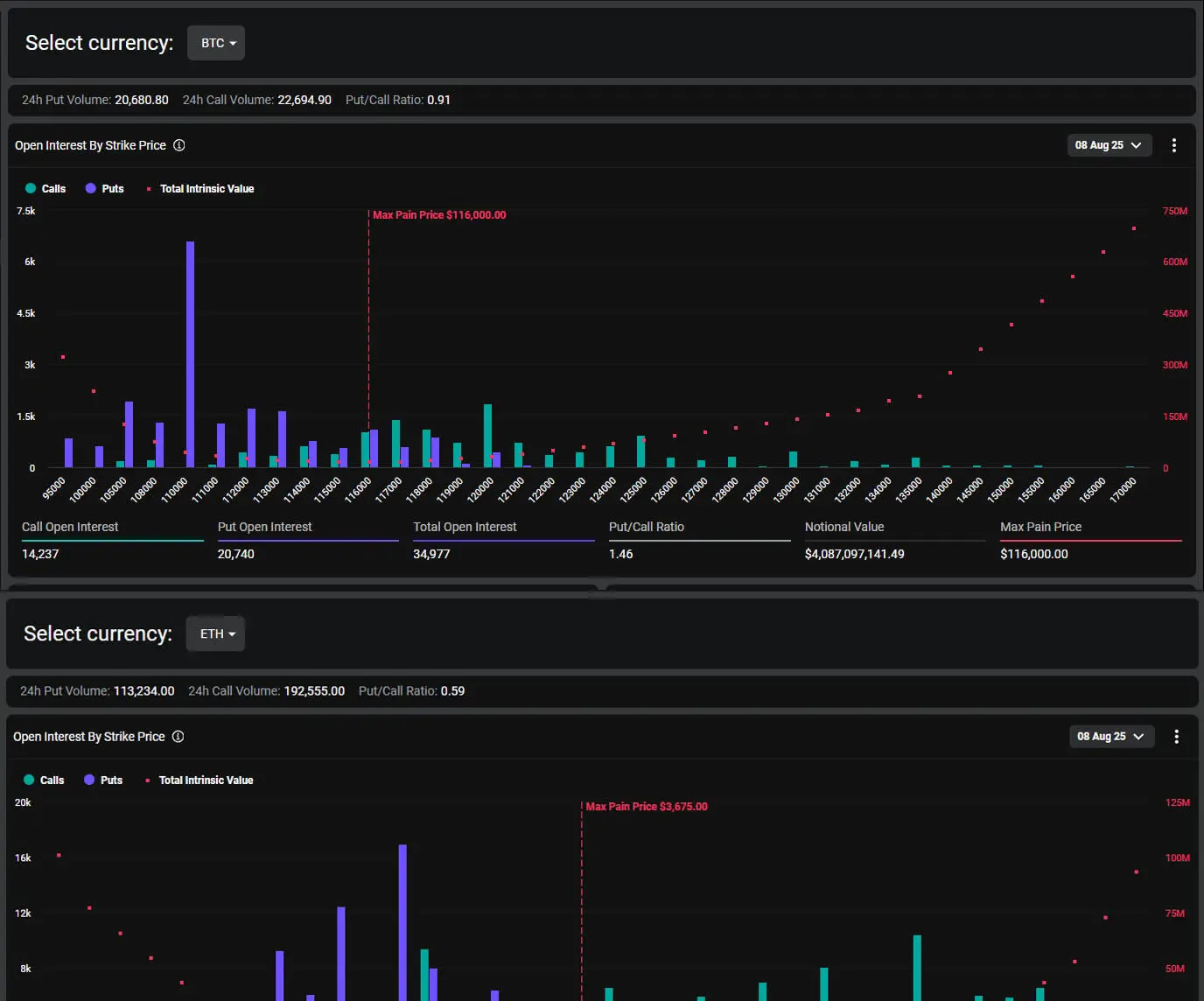Expand the 08 Aug 25 date dropdown in ETH panel
Screen dimensions: 1204x1001
click(x=1111, y=737)
